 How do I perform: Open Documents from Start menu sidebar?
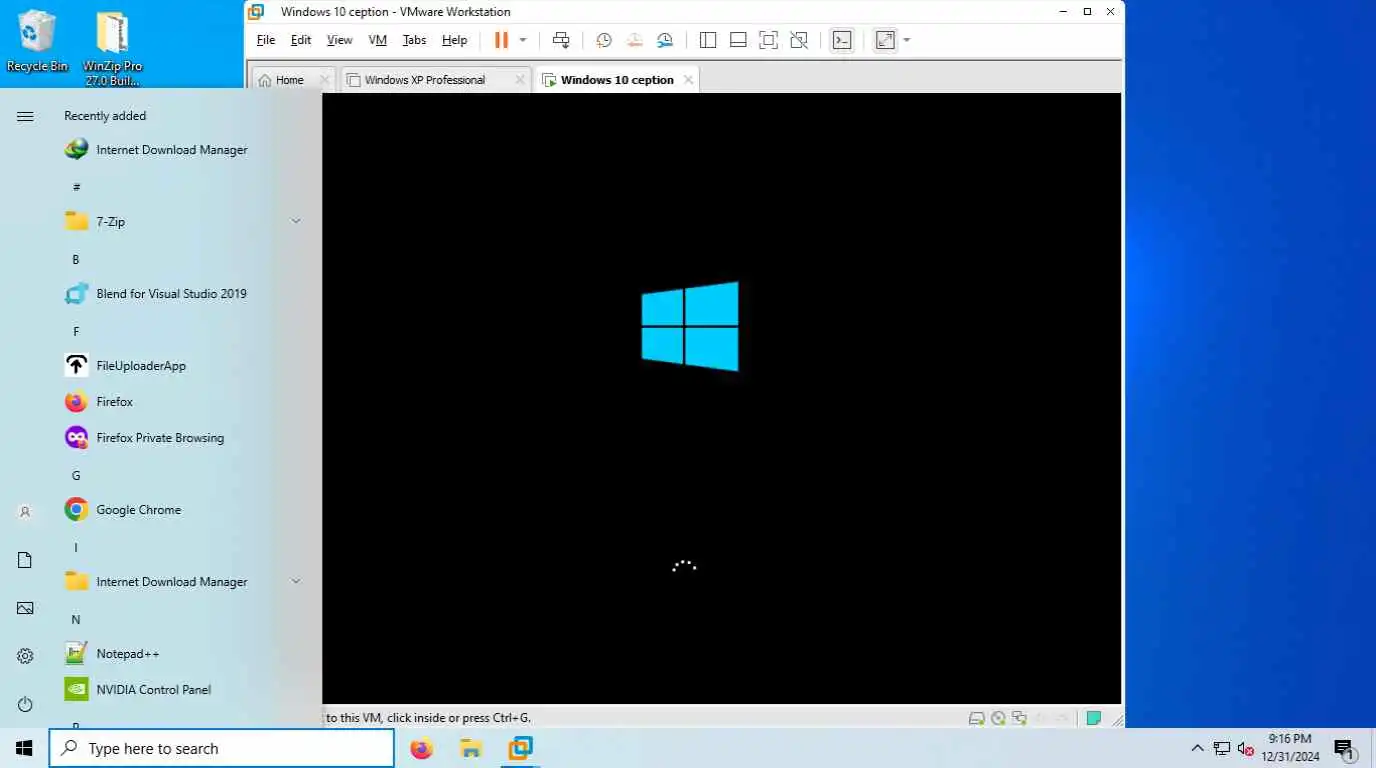click(x=25, y=560)
